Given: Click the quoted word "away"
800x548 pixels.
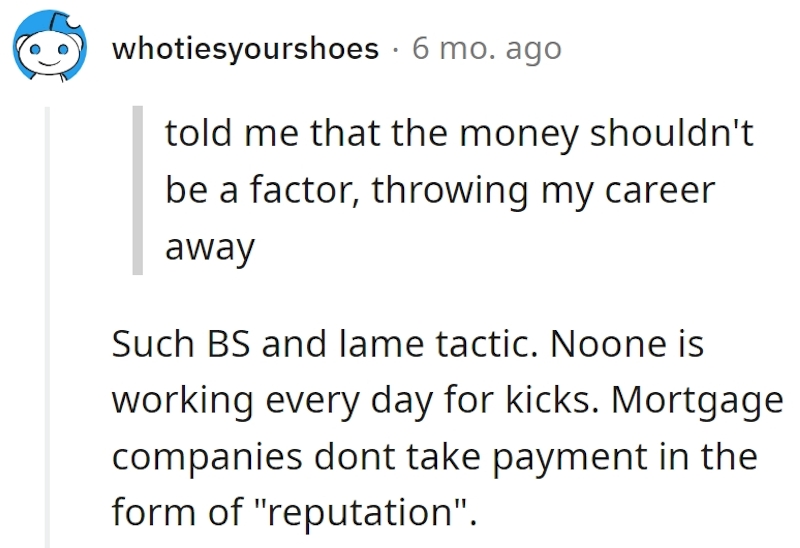Looking at the screenshot, I should tap(210, 248).
